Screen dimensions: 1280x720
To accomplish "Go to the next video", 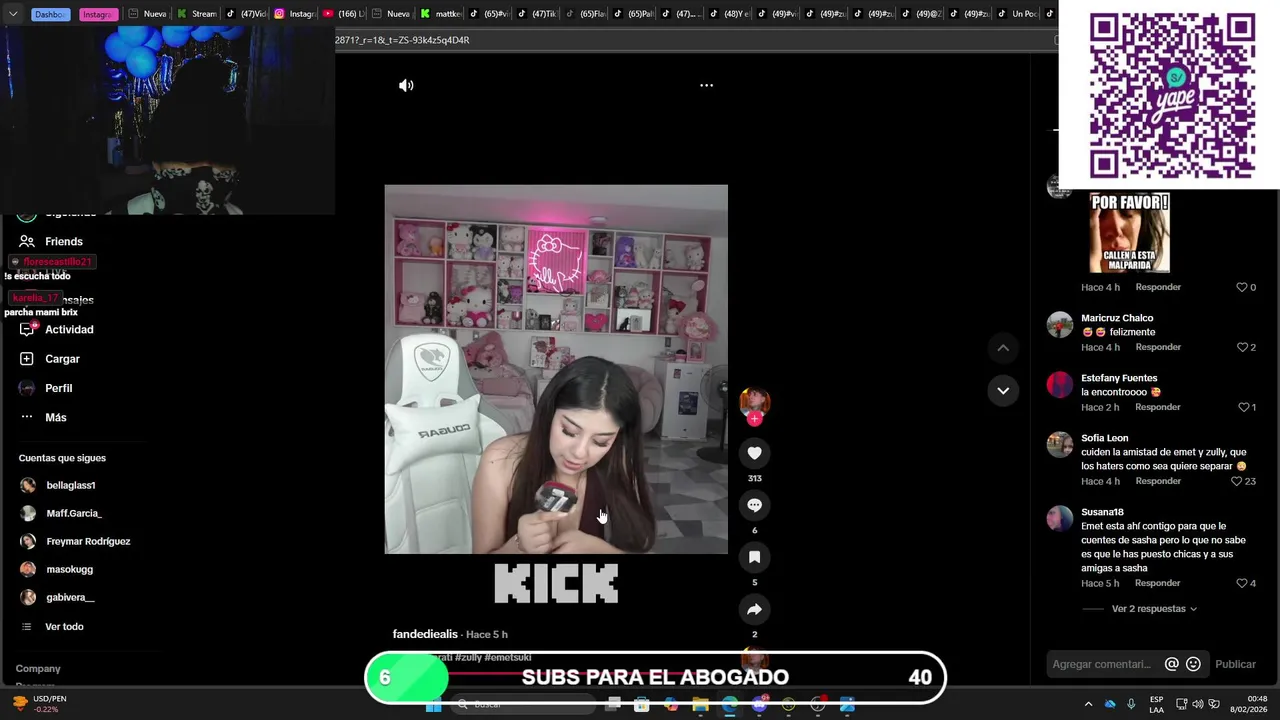I will [1003, 390].
